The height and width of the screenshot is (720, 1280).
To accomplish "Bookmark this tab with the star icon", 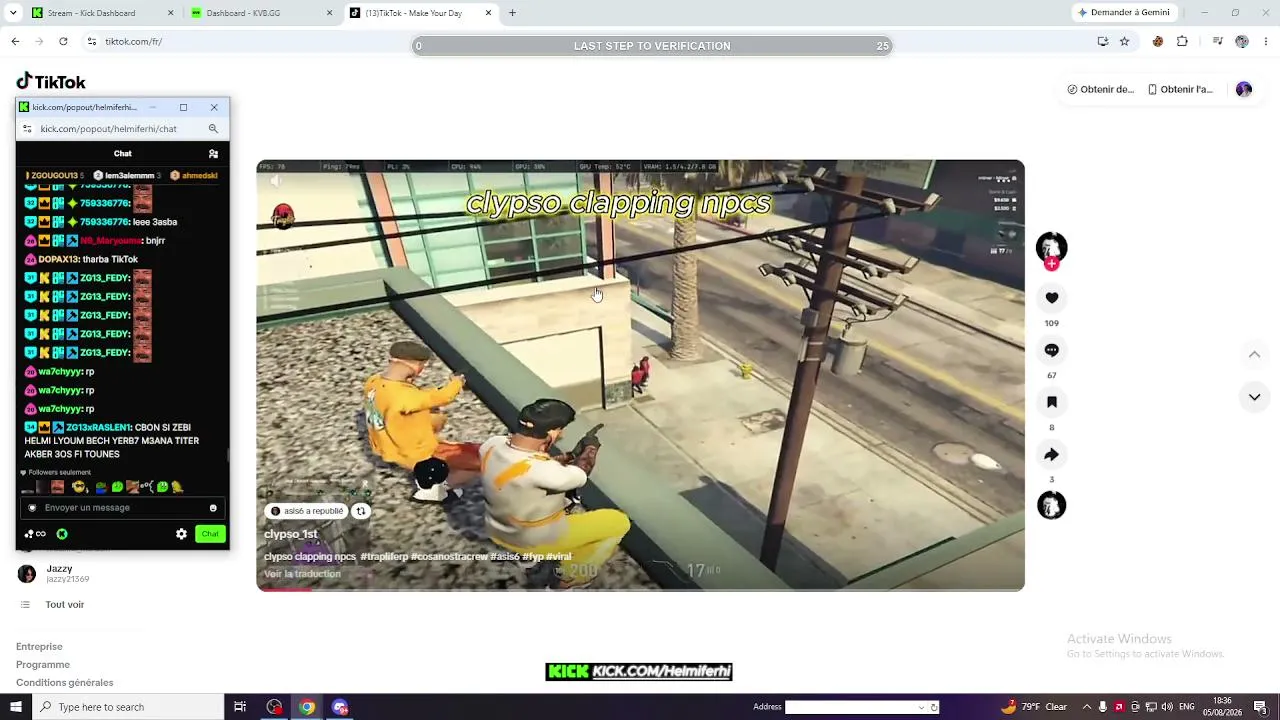I will click(x=1124, y=42).
